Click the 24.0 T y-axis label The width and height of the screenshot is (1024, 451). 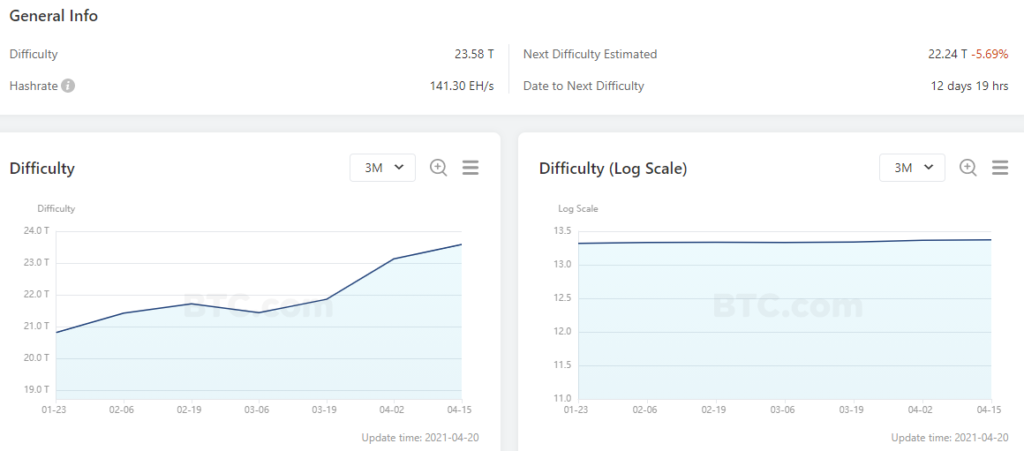coord(35,231)
